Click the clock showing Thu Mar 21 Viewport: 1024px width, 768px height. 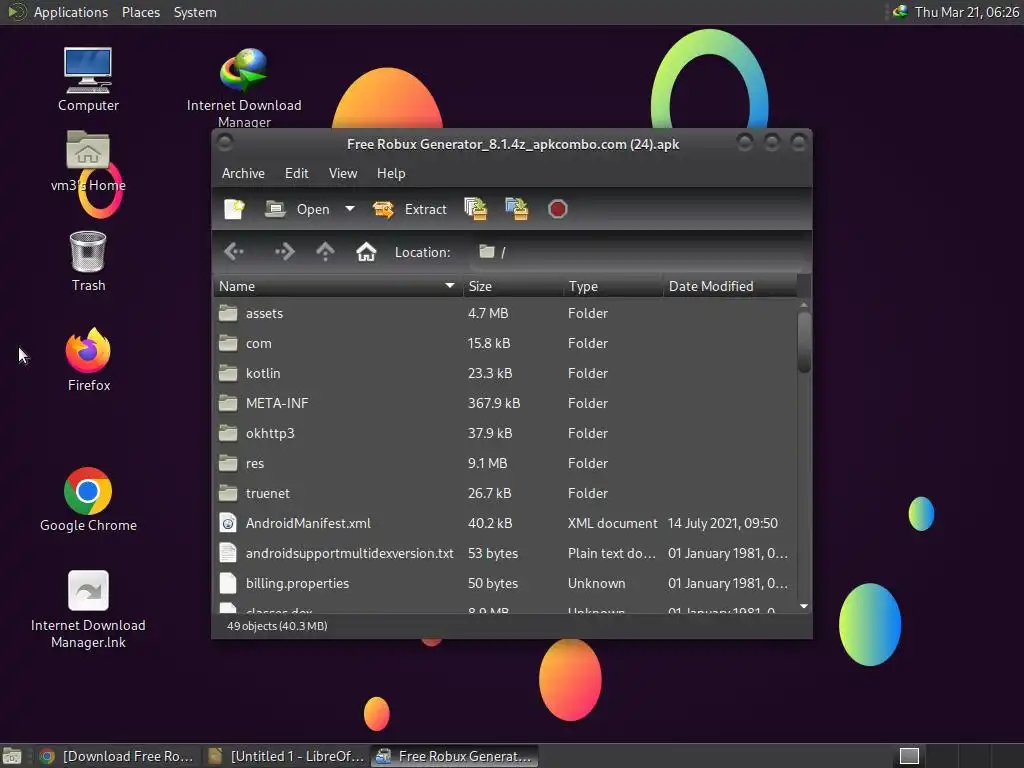coord(967,12)
